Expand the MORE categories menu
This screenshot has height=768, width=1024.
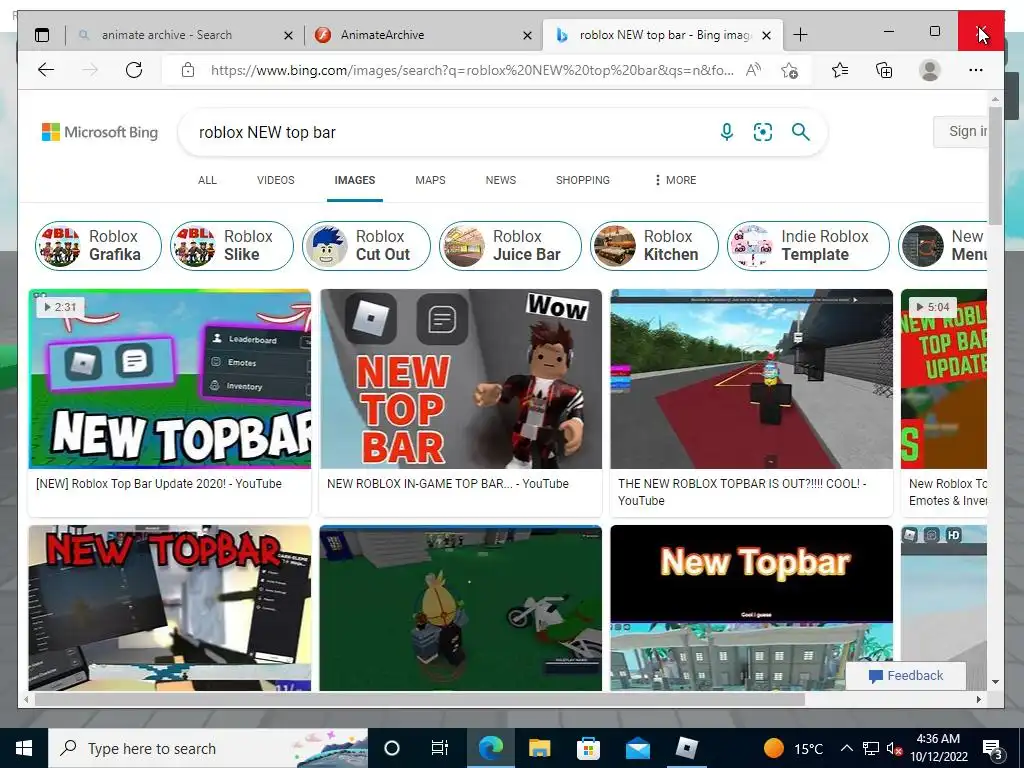pos(676,180)
